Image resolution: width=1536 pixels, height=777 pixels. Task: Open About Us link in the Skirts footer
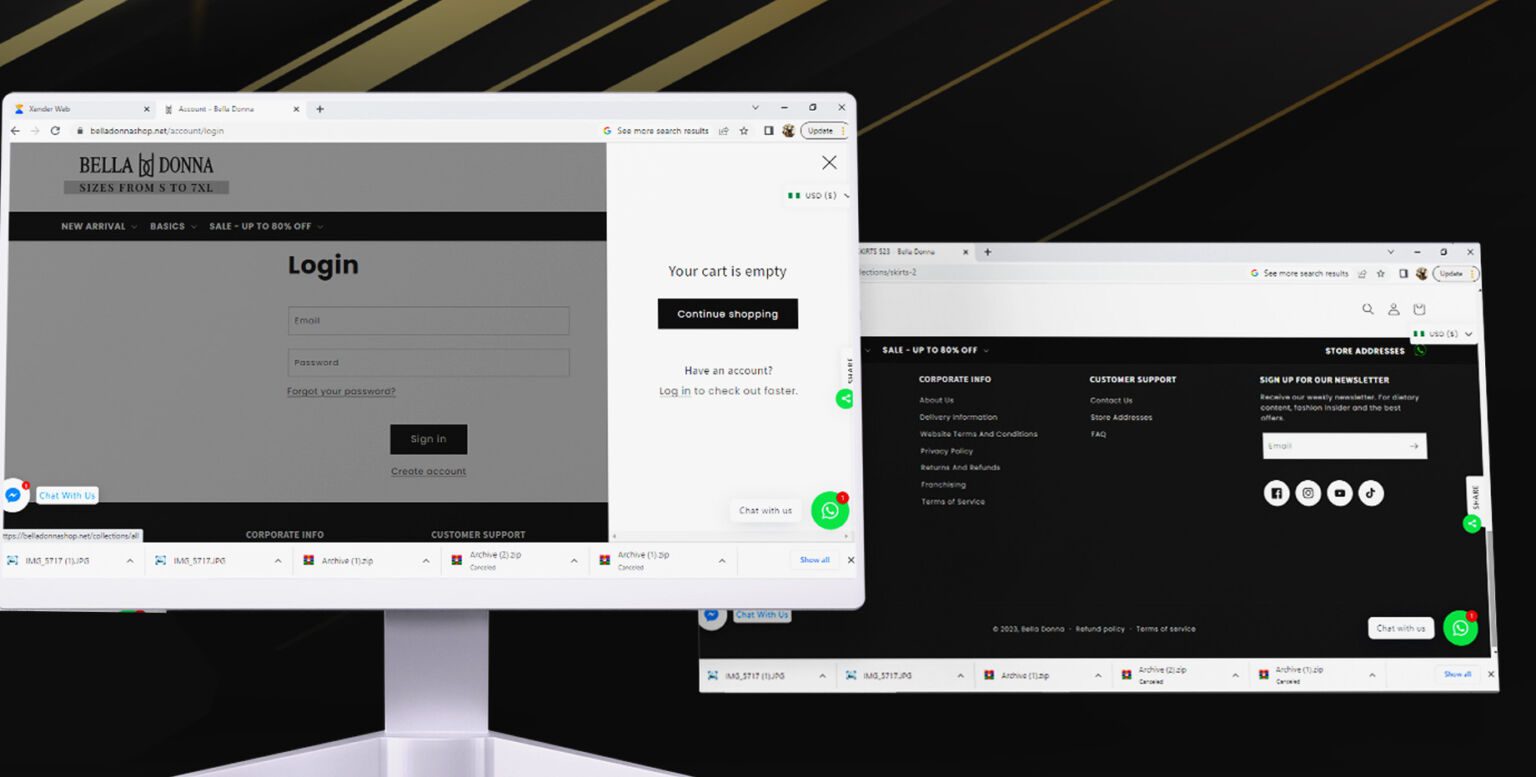coord(936,401)
